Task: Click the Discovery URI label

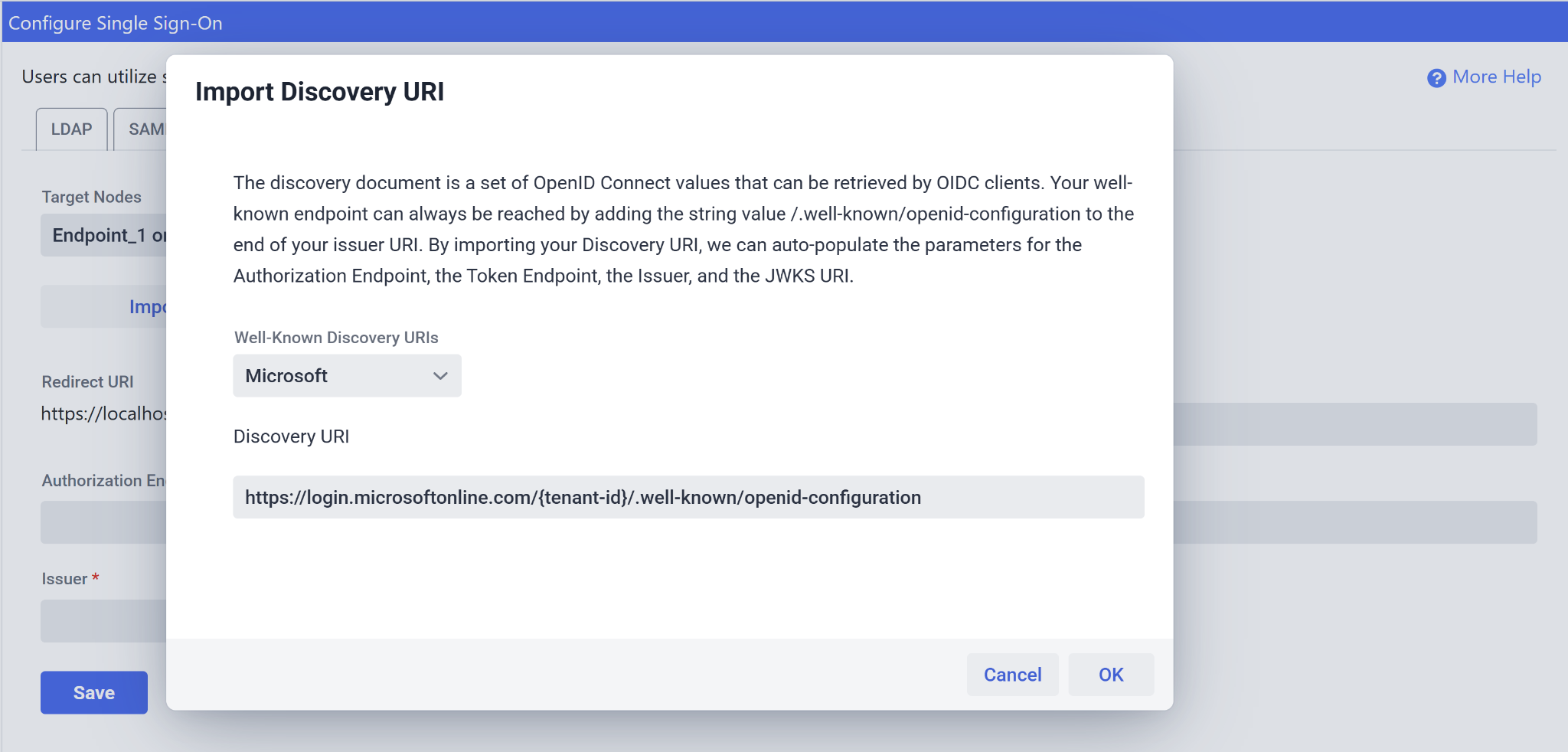Action: pos(291,436)
